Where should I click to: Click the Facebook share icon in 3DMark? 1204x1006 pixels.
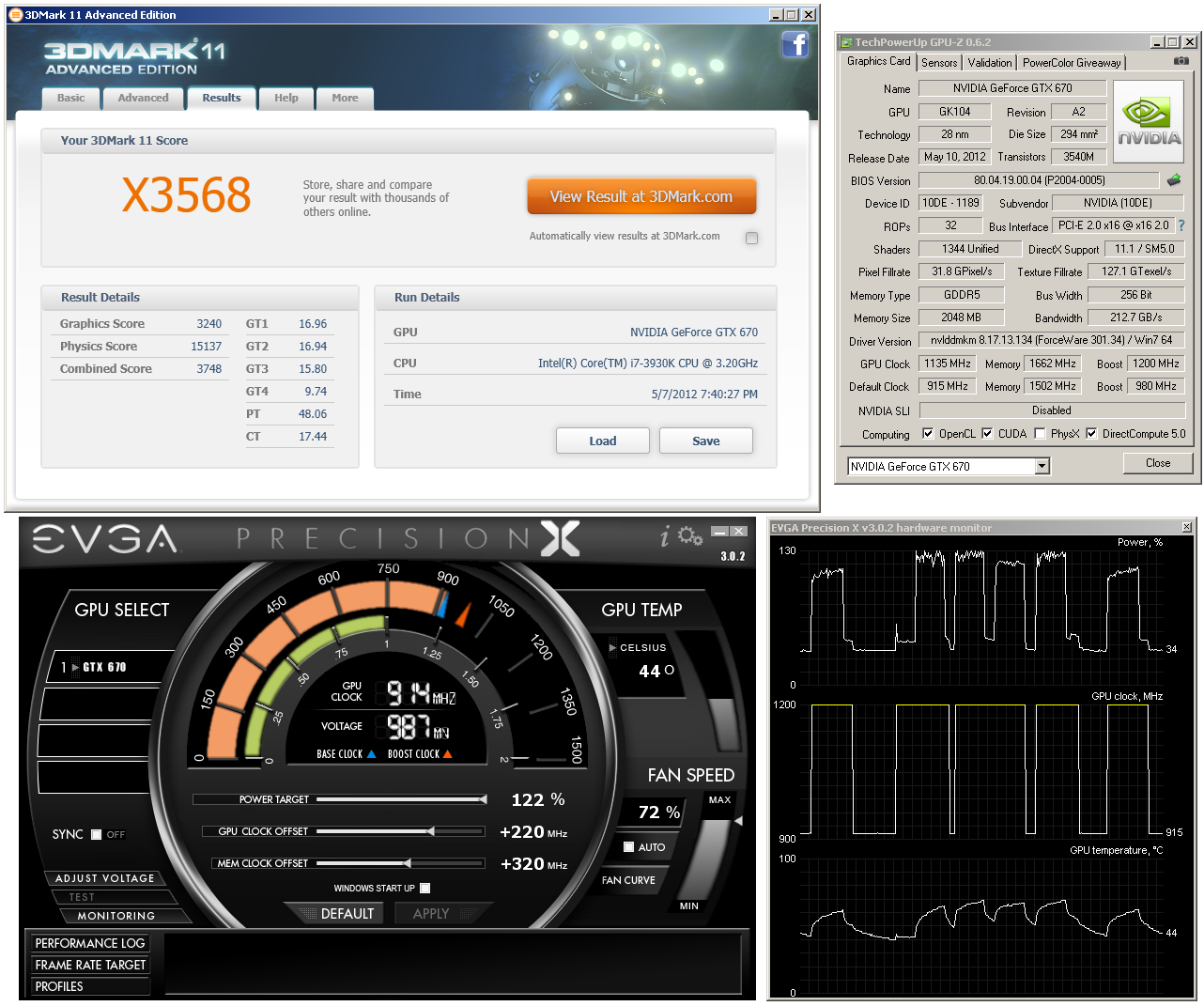click(795, 44)
